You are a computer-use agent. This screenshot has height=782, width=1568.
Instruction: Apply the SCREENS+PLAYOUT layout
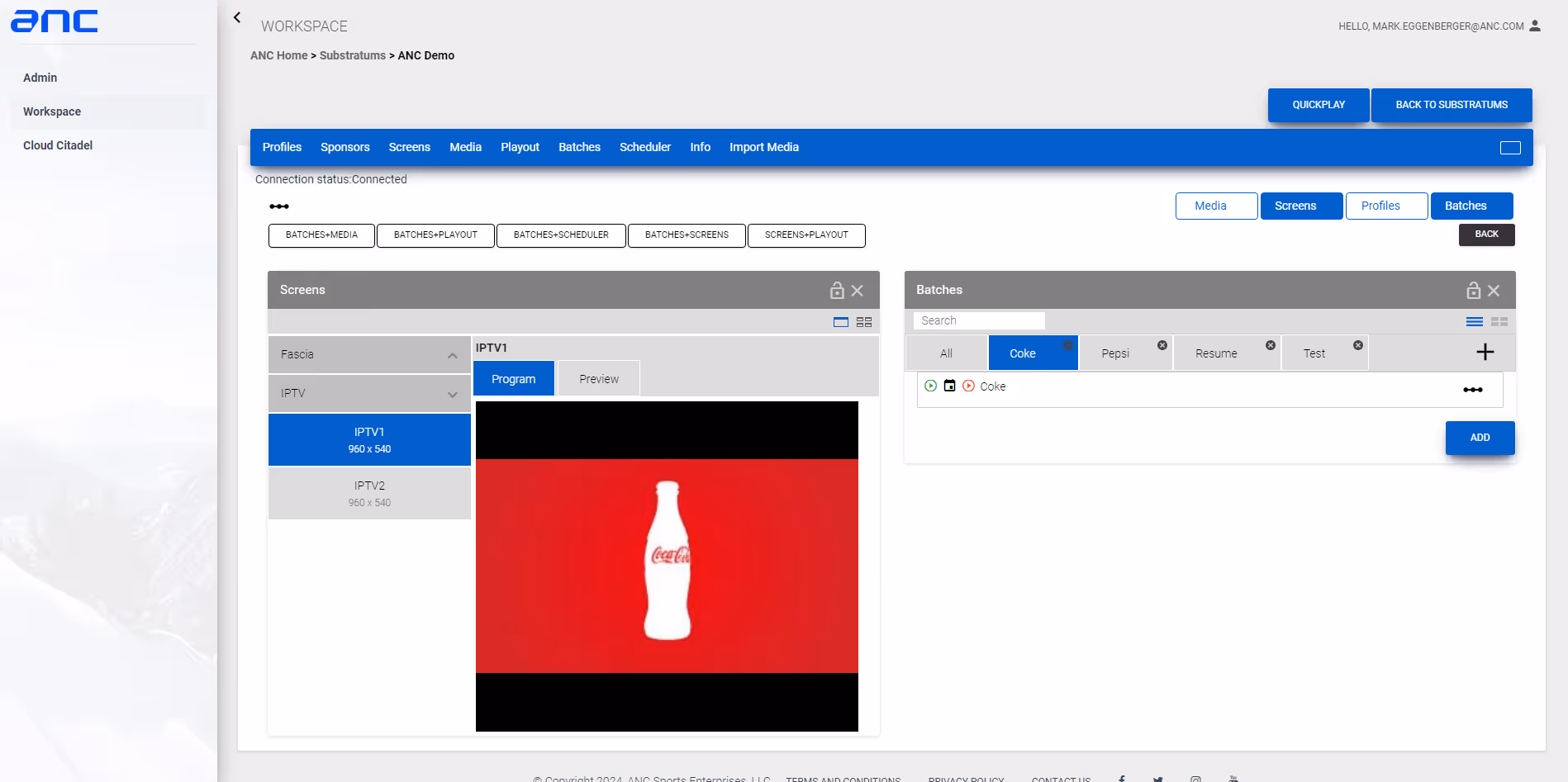[806, 235]
